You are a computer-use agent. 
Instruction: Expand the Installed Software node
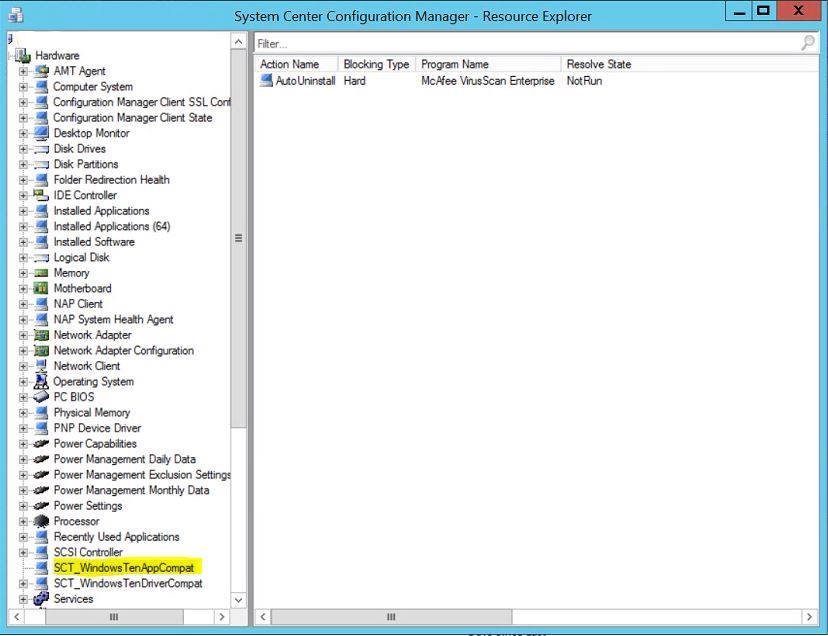(23, 242)
